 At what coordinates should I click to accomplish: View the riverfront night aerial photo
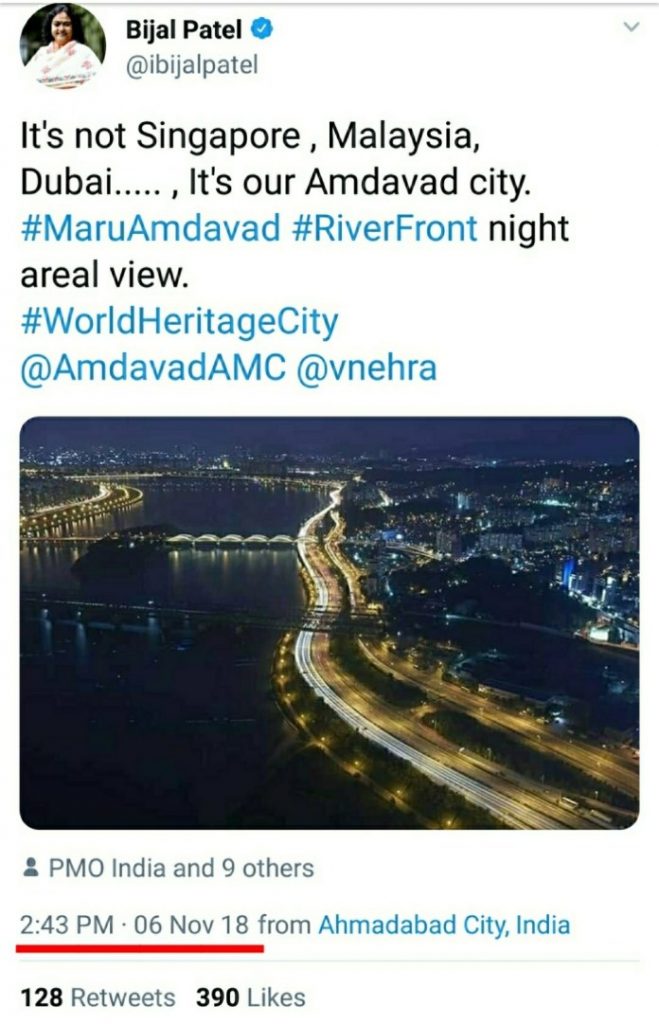[x=329, y=623]
